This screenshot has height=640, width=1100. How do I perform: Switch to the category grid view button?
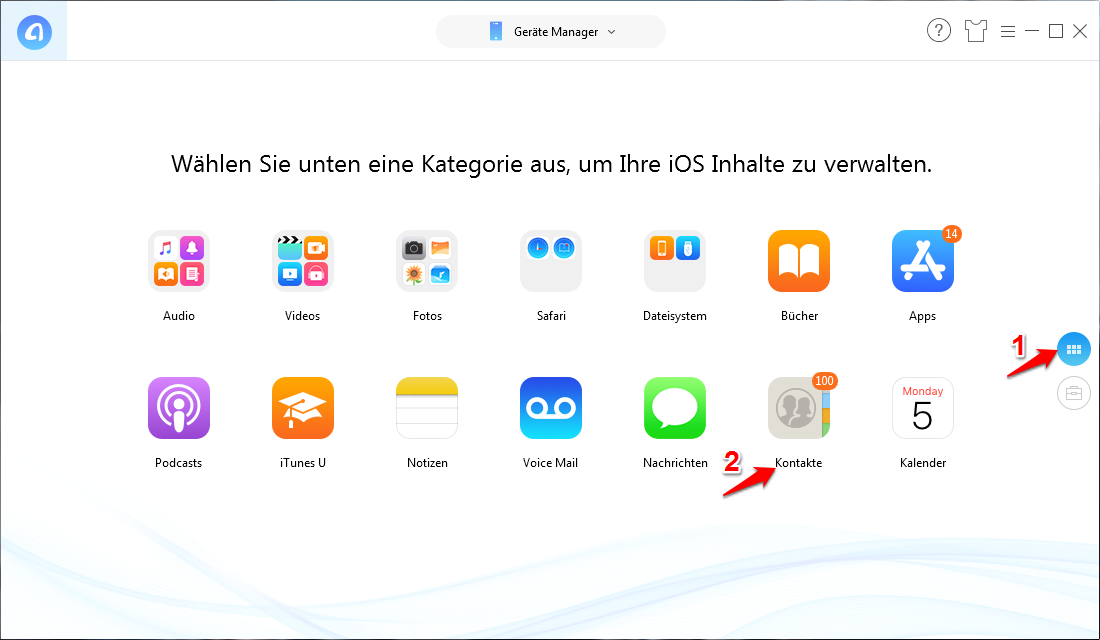[x=1073, y=349]
